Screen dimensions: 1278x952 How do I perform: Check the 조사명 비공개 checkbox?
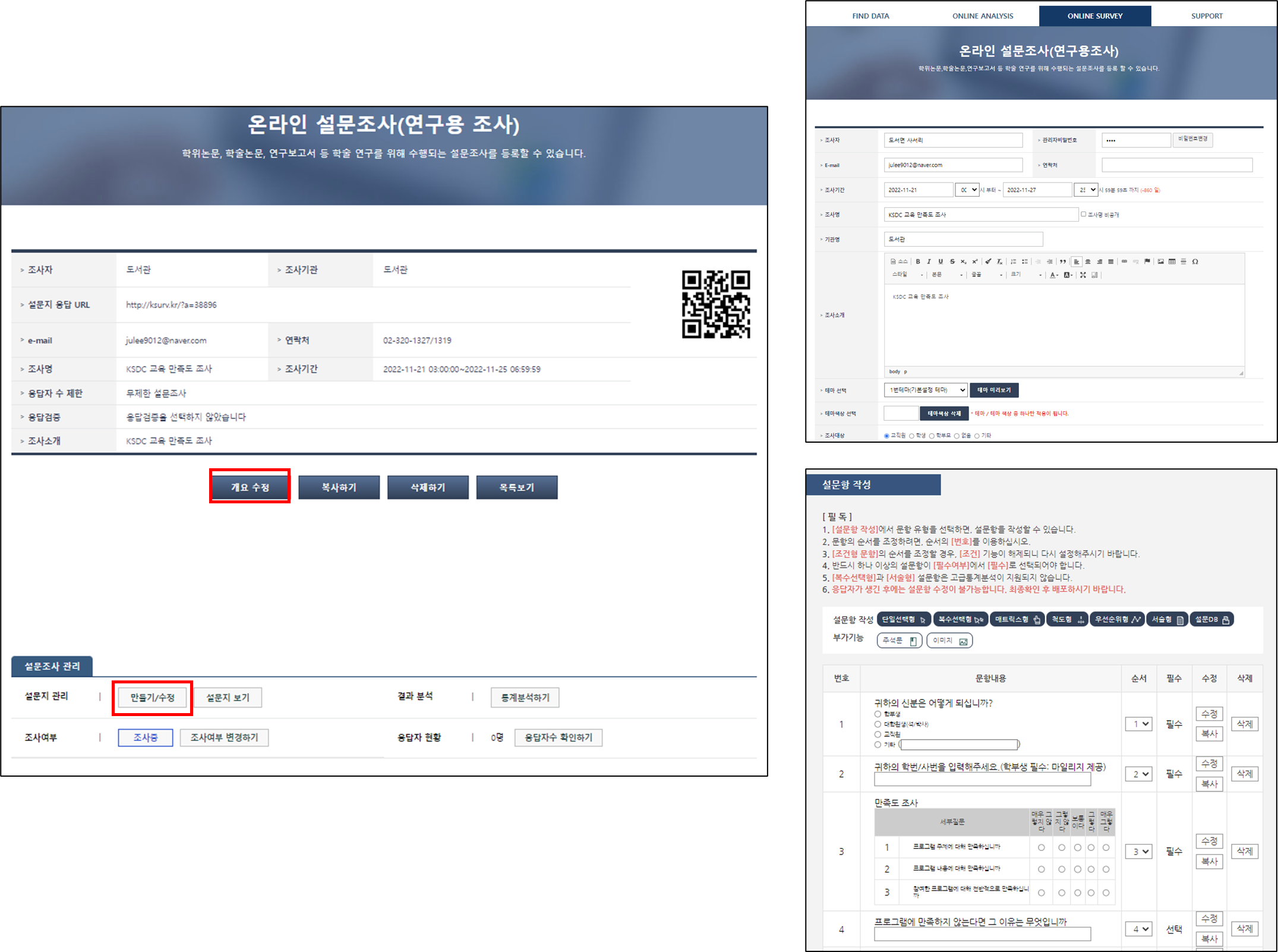(x=1083, y=214)
